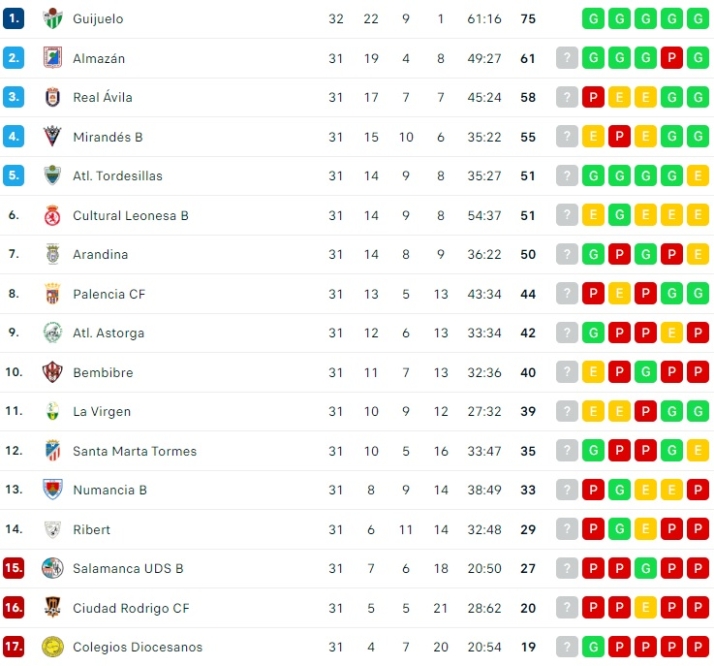Image resolution: width=714 pixels, height=666 pixels.
Task: Click the red position 16 rank badge
Action: click(x=13, y=608)
